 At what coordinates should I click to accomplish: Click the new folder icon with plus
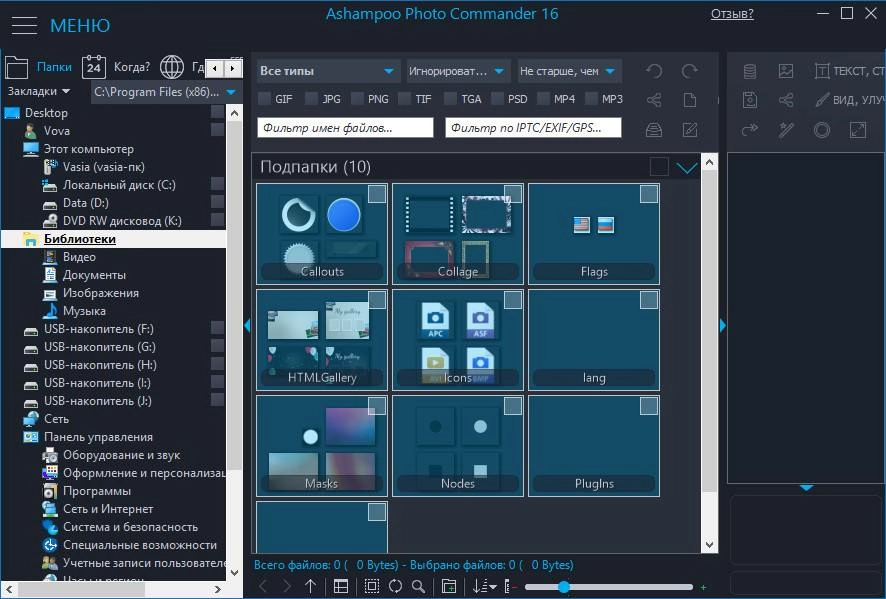(x=449, y=587)
